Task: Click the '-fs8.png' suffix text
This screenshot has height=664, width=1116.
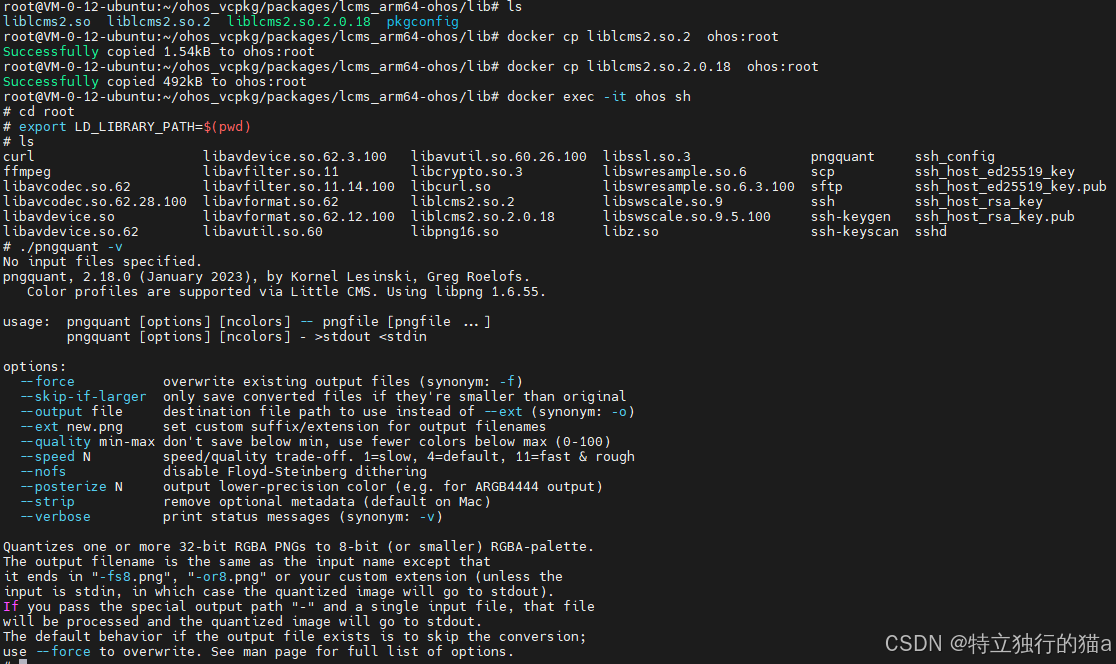Action: [135, 576]
